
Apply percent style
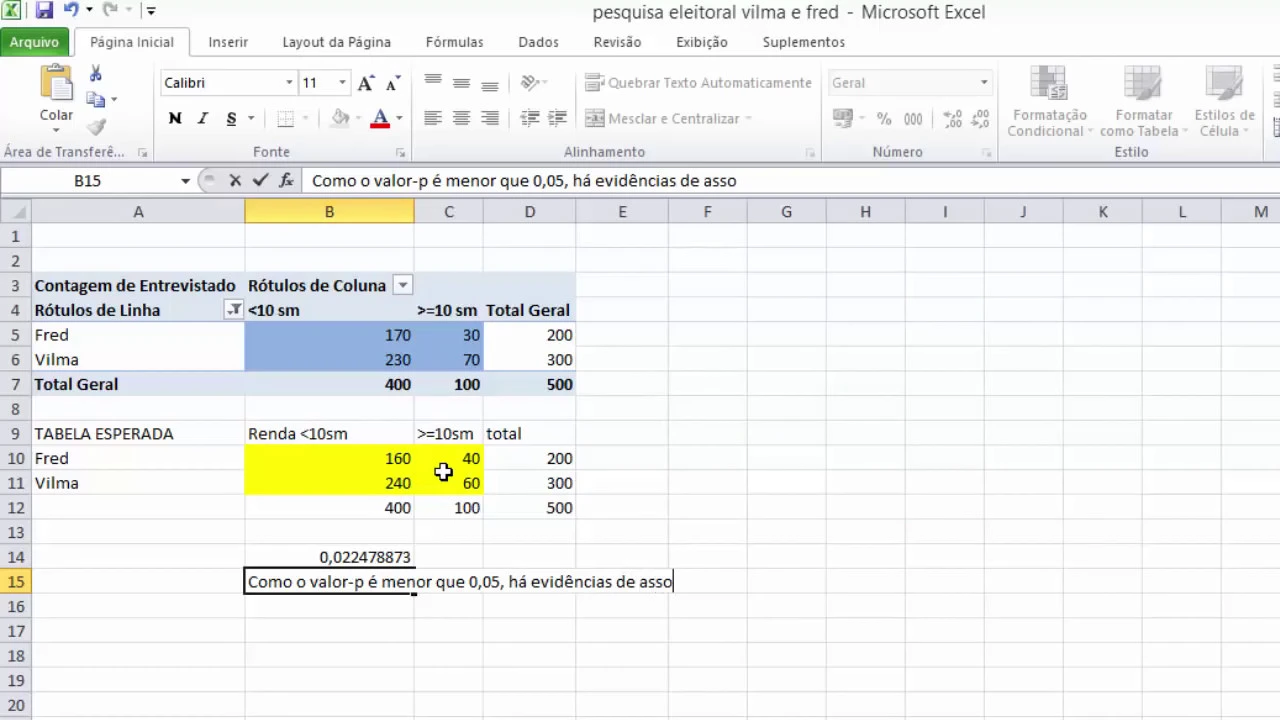pyautogui.click(x=884, y=118)
